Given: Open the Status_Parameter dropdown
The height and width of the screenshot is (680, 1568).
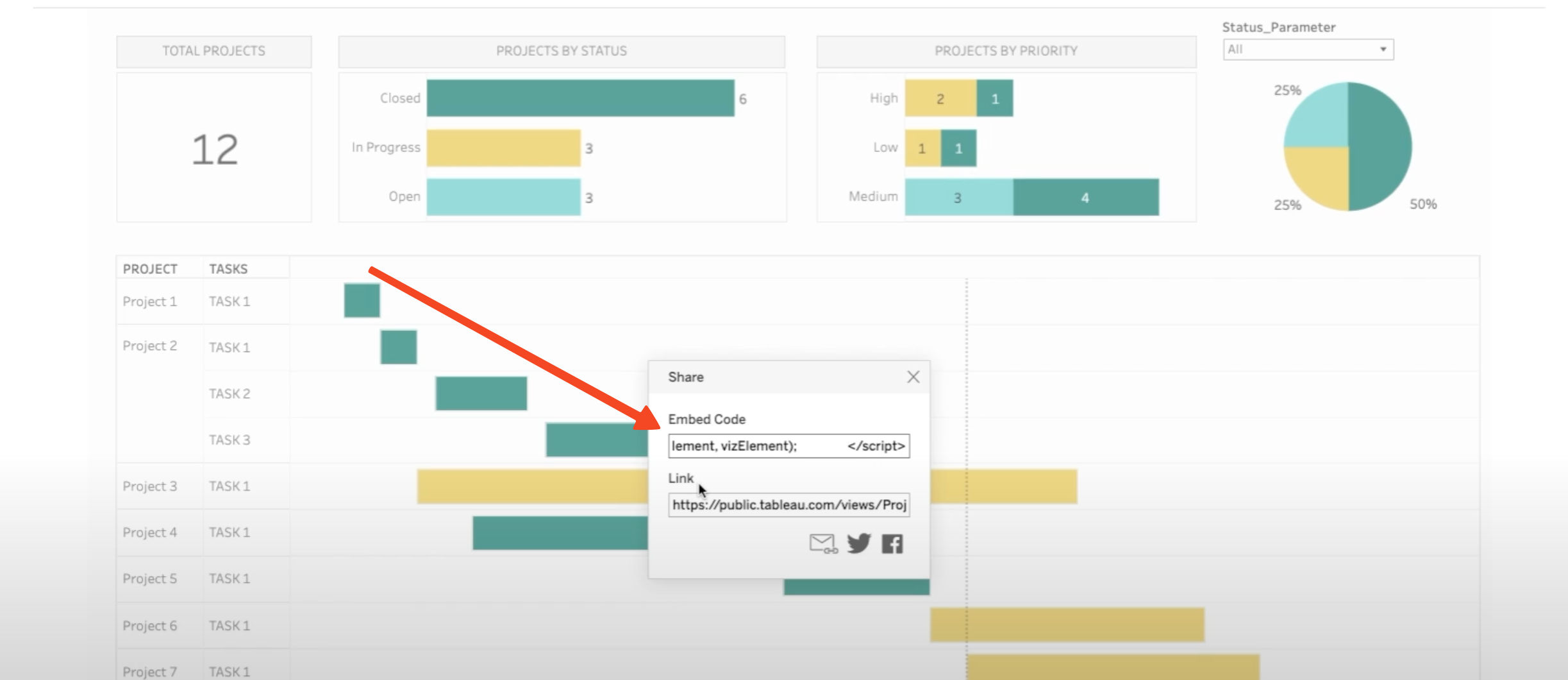Looking at the screenshot, I should click(1308, 49).
